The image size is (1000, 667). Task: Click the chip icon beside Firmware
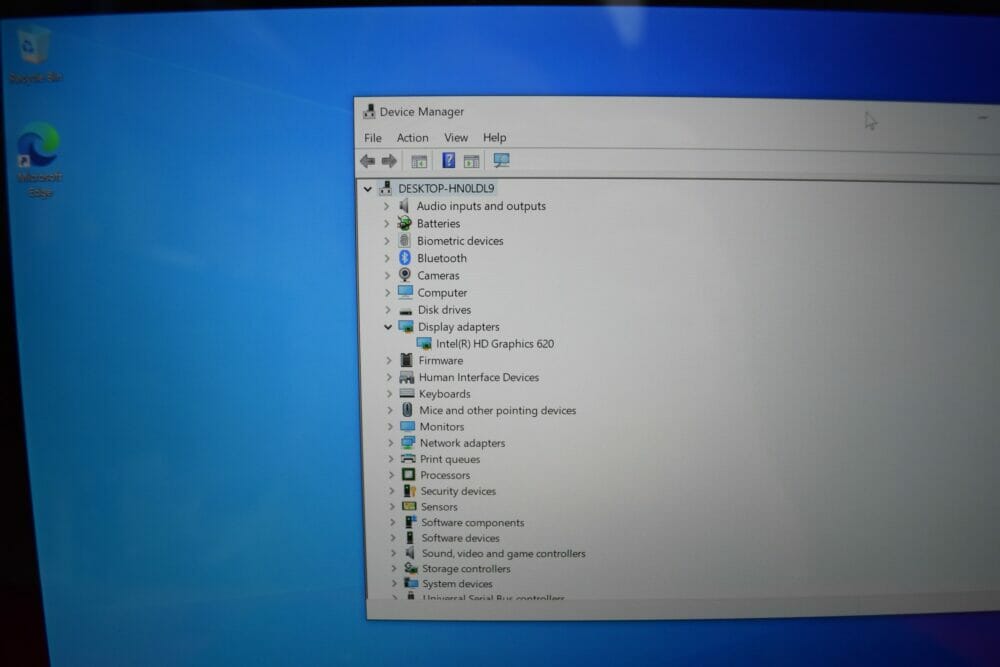click(406, 360)
